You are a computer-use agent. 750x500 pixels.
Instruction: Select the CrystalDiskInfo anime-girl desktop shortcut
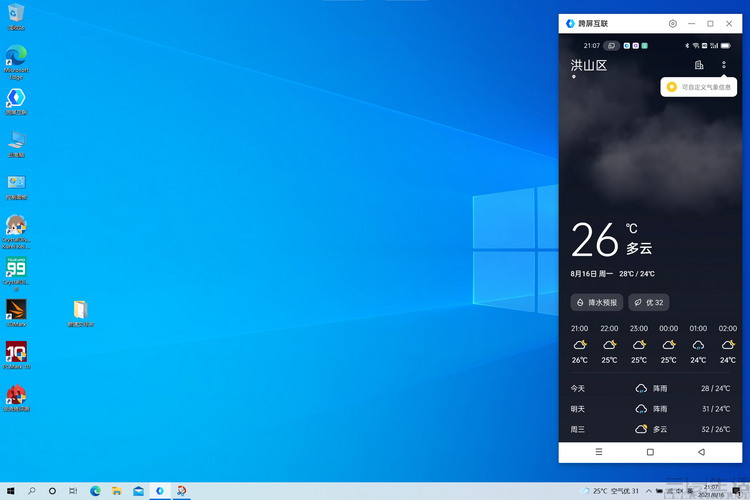pos(16,232)
